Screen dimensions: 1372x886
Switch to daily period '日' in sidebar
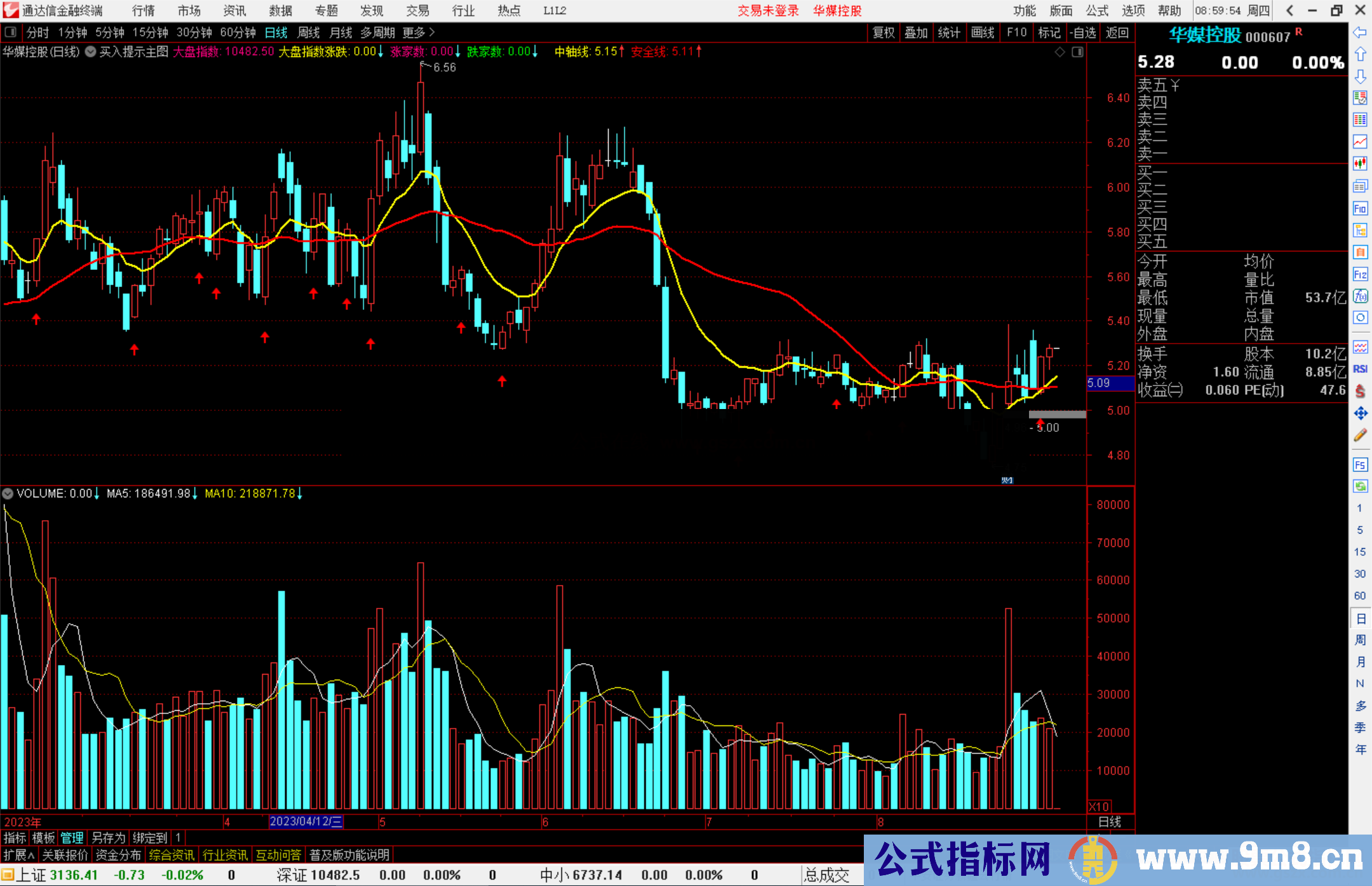pyautogui.click(x=1360, y=618)
